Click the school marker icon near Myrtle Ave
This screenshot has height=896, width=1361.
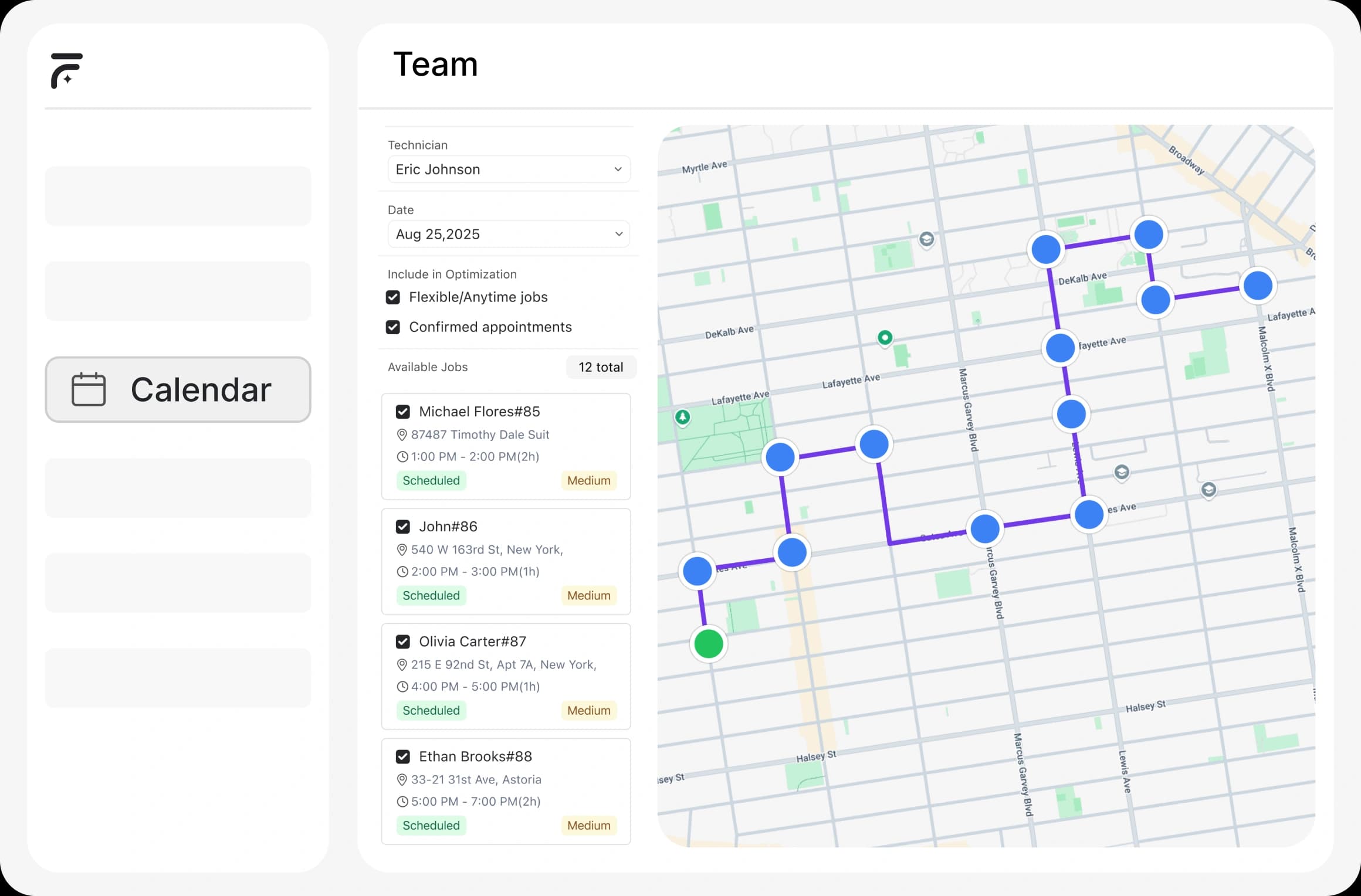coord(926,239)
